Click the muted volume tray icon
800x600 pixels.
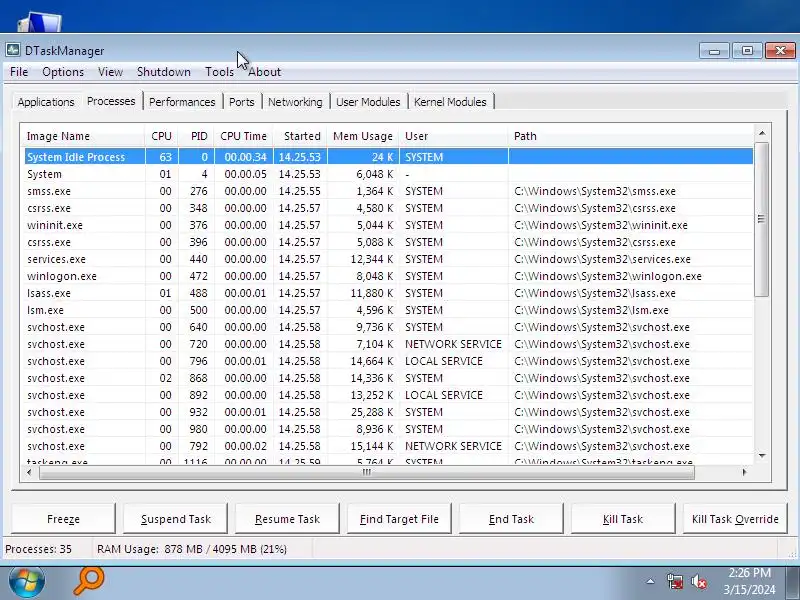pyautogui.click(x=698, y=582)
